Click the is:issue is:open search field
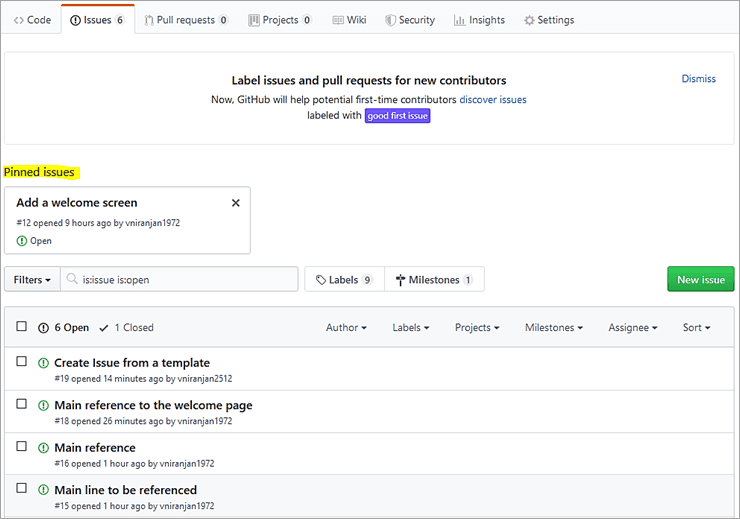740x519 pixels. point(187,280)
